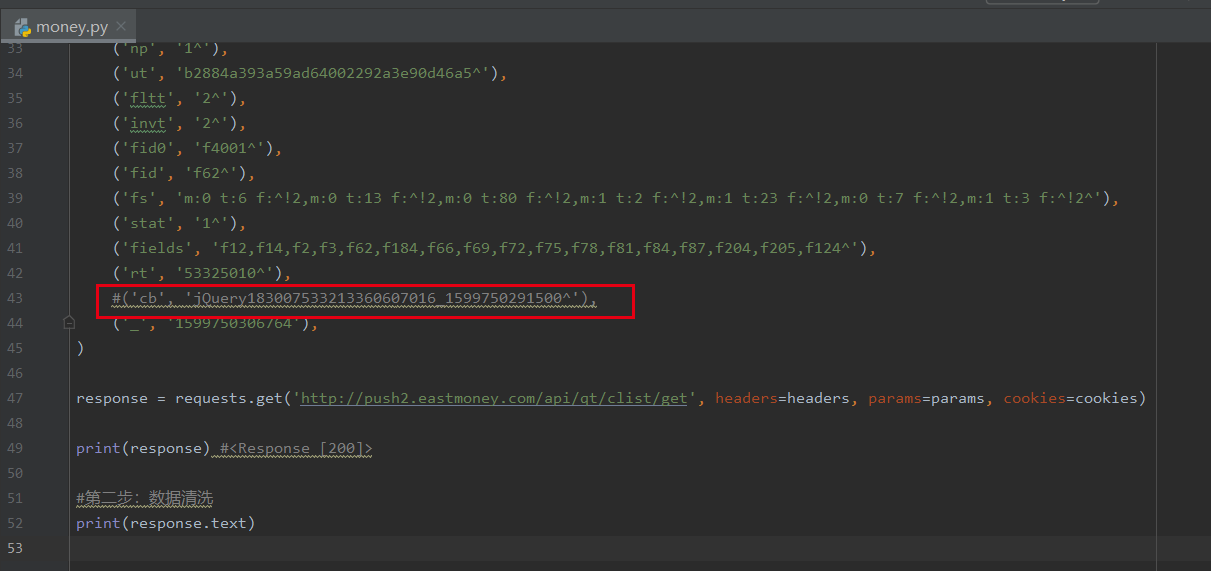Click the '#<Response [200]>' comment

(297, 448)
